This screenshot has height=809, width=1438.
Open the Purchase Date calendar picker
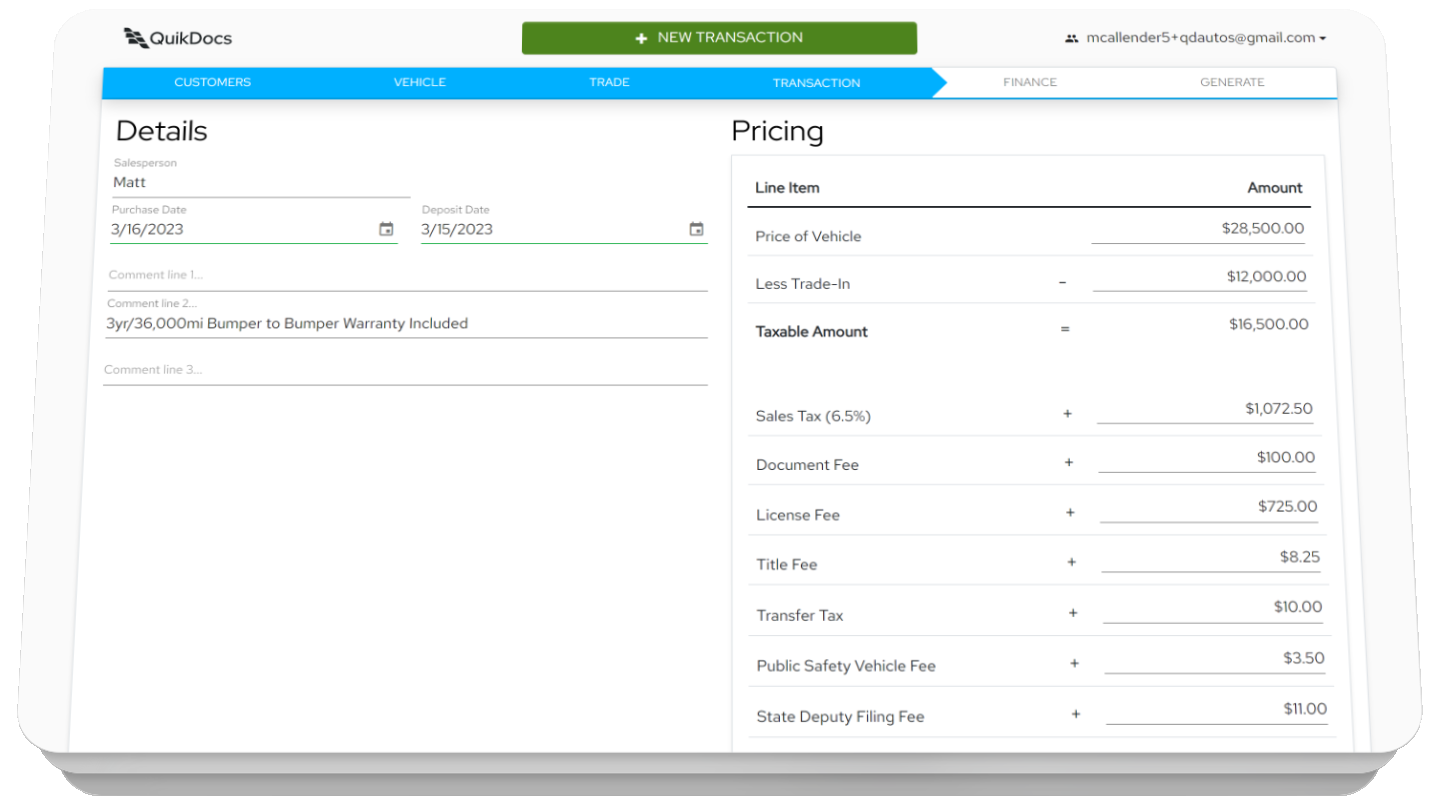(386, 229)
